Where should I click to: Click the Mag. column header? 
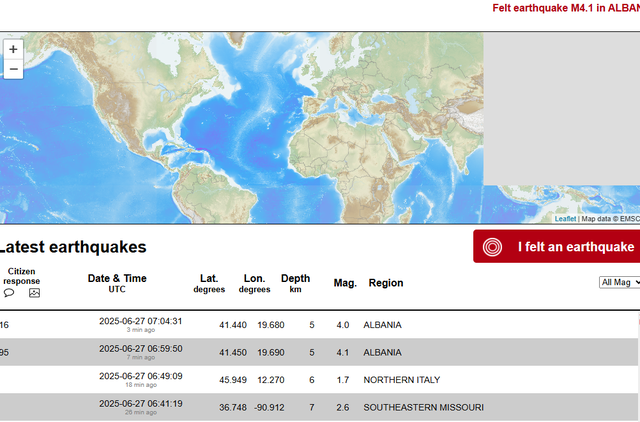pos(345,283)
